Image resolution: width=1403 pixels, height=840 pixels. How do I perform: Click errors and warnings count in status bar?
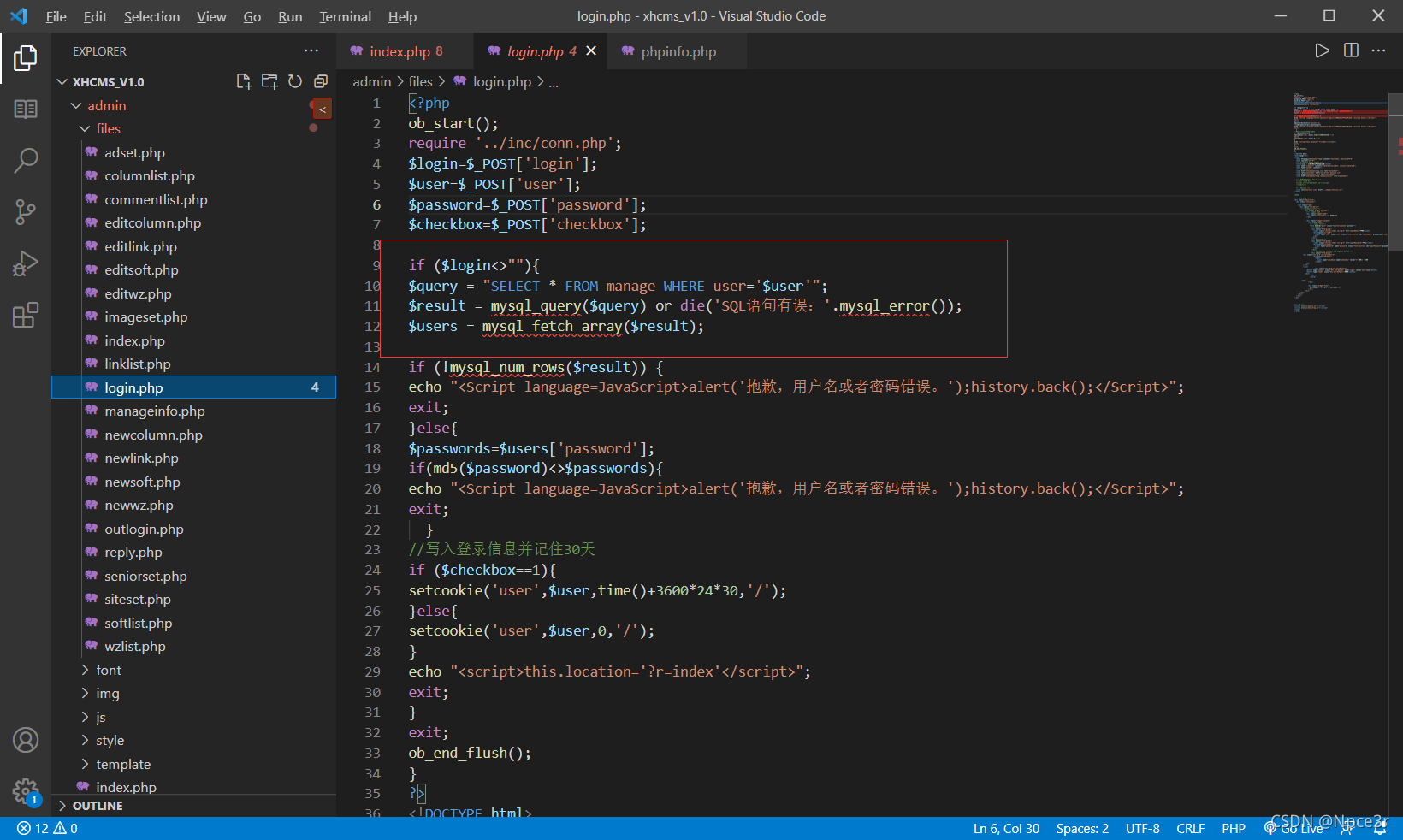click(47, 828)
